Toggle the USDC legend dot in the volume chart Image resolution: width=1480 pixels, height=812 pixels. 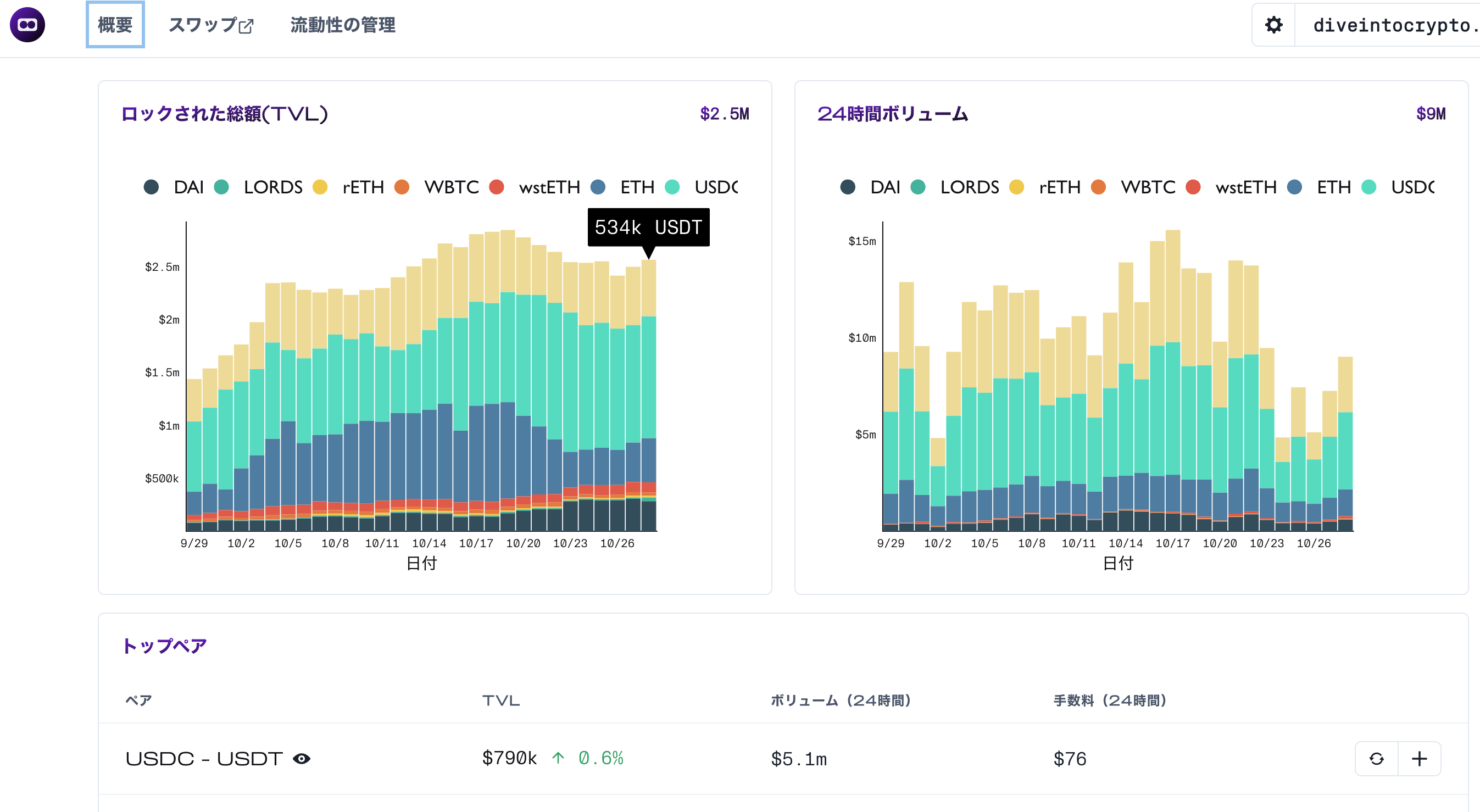1368,187
